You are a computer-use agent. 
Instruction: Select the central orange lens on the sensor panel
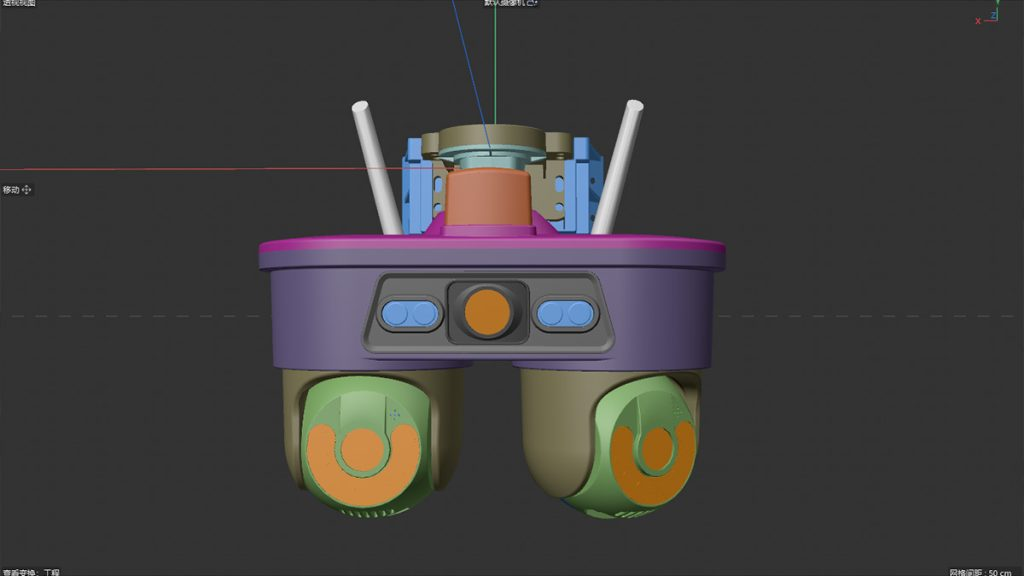coord(487,311)
